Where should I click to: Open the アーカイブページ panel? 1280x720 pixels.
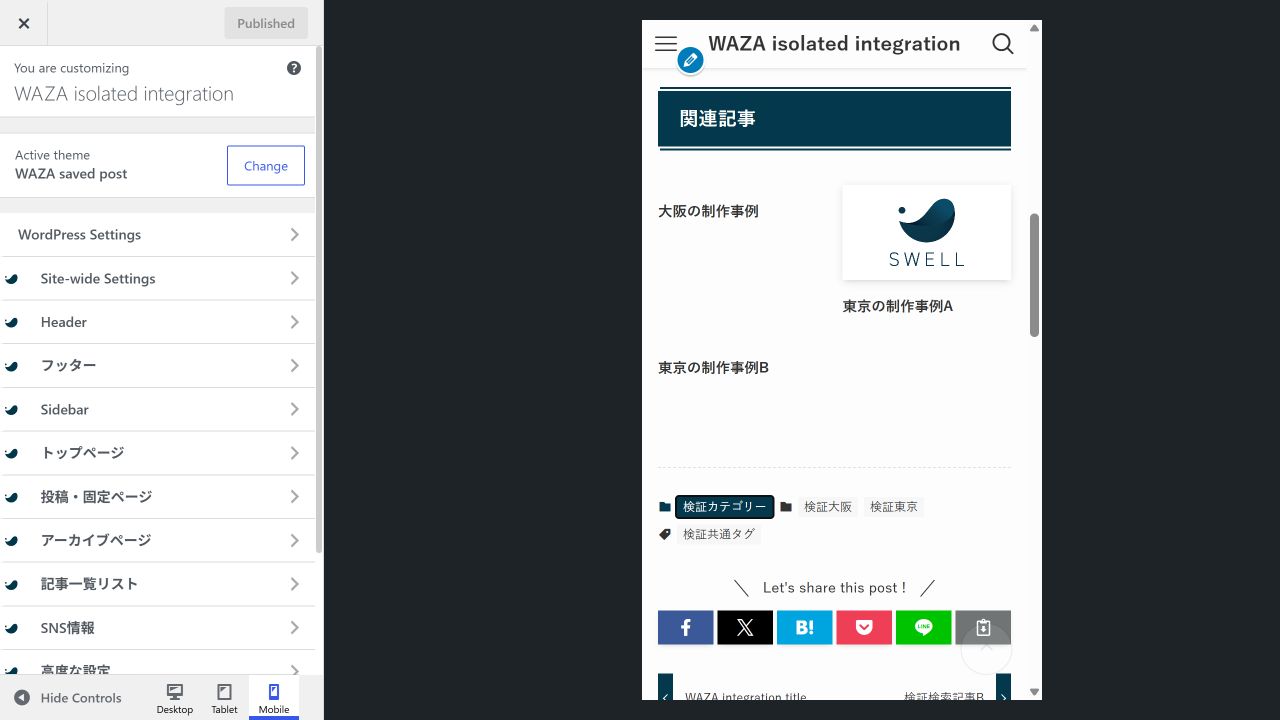[x=158, y=541]
